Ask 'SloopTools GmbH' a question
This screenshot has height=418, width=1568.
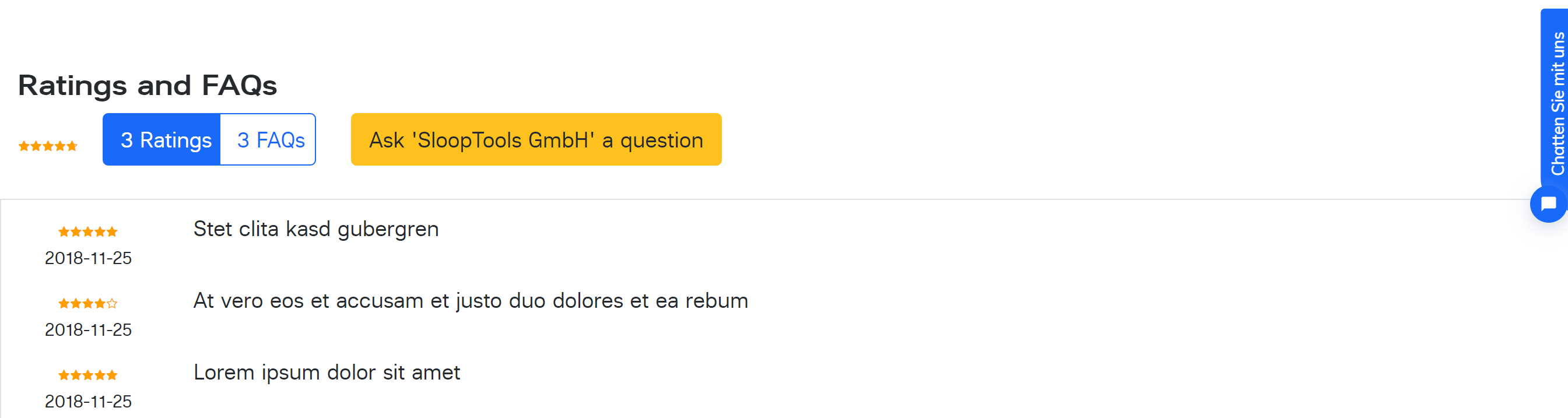pos(536,139)
